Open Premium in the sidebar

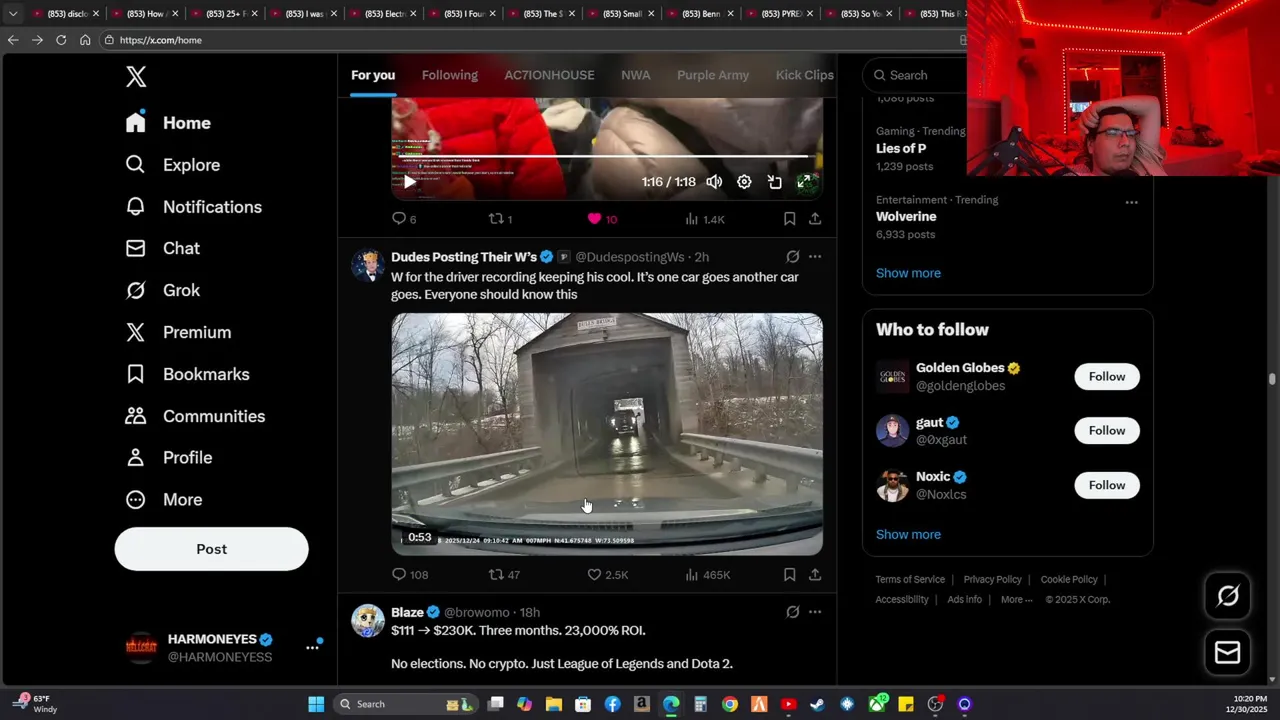click(x=178, y=332)
